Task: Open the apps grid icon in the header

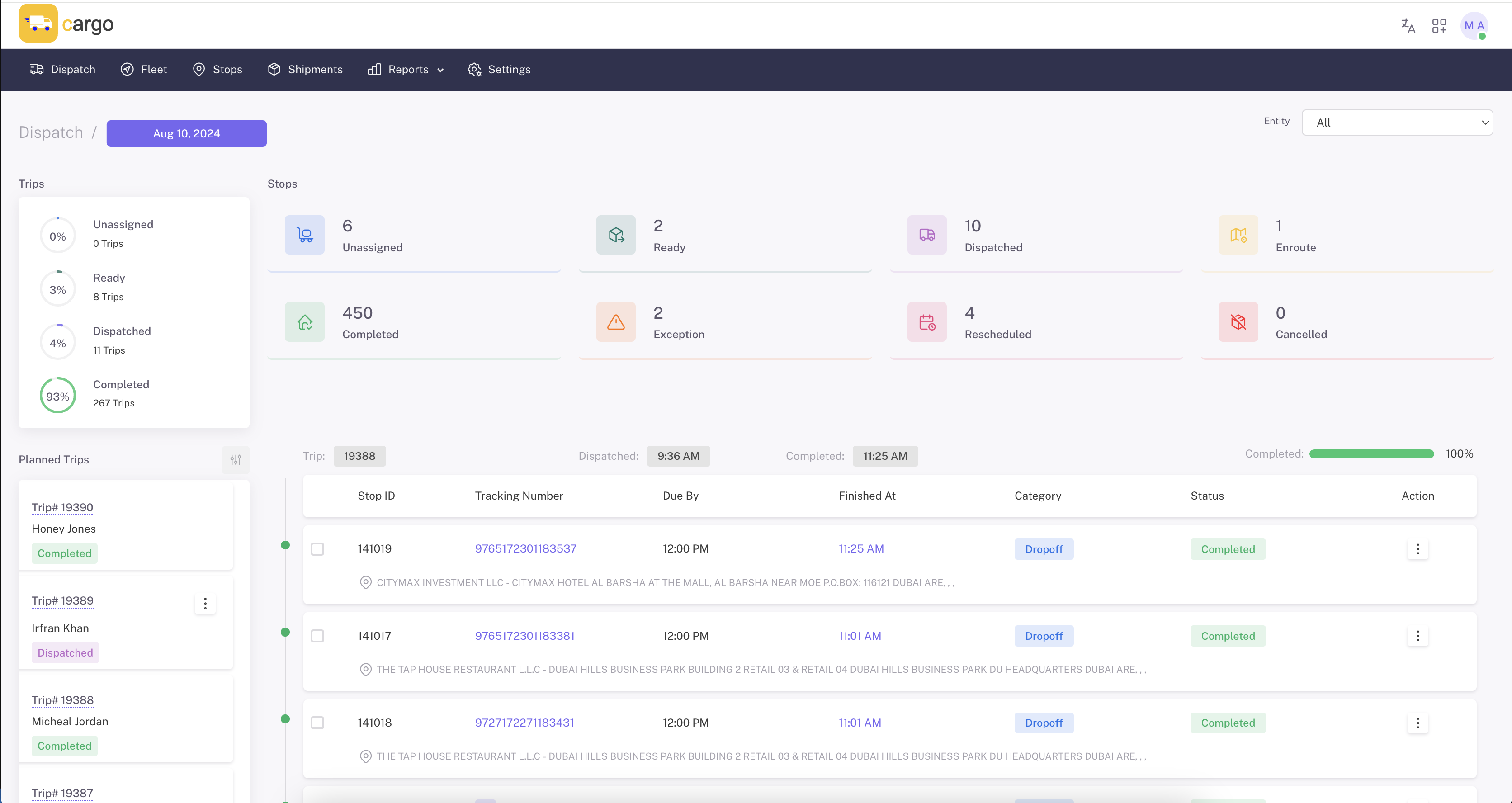Action: pos(1439,25)
